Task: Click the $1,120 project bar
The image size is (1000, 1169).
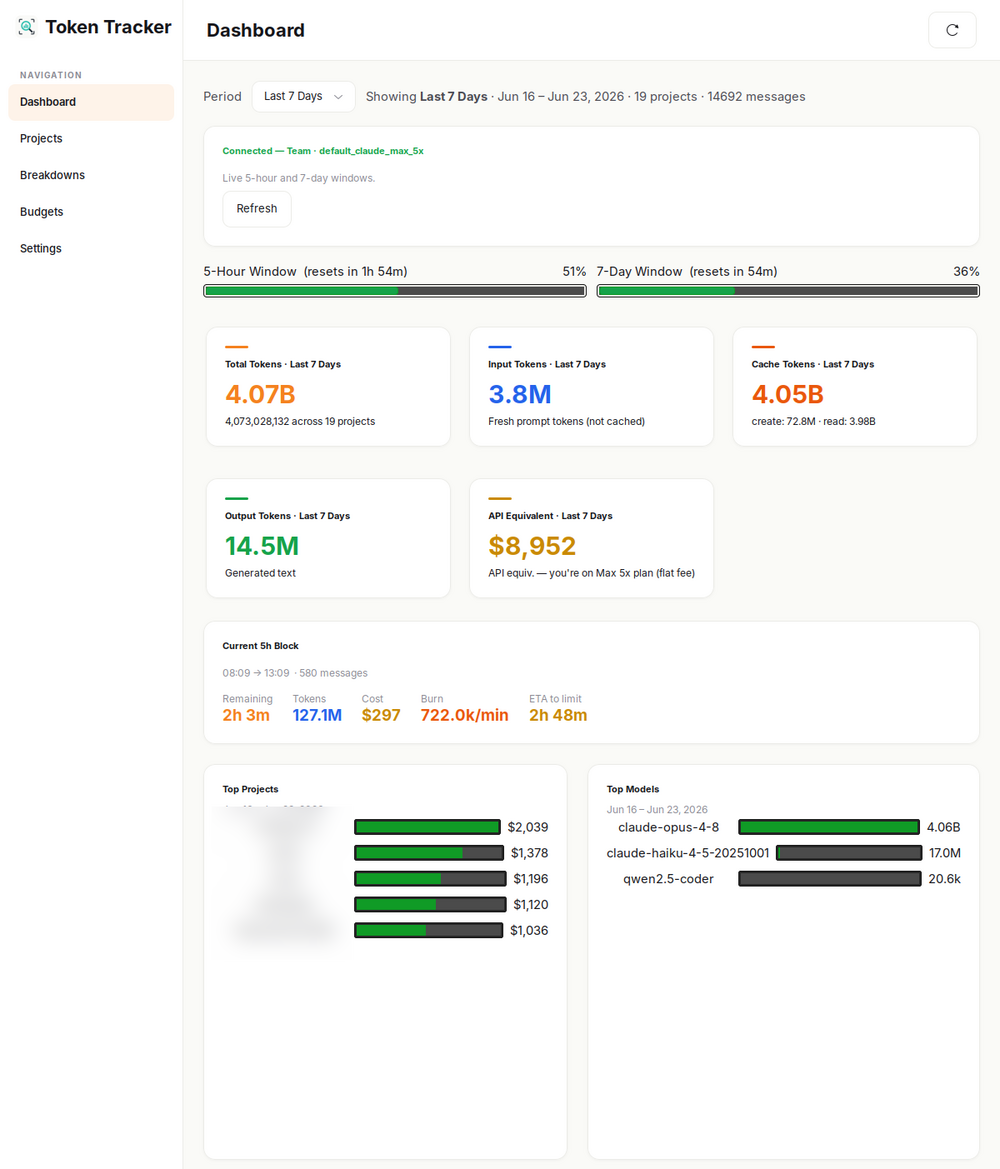Action: pyautogui.click(x=430, y=904)
